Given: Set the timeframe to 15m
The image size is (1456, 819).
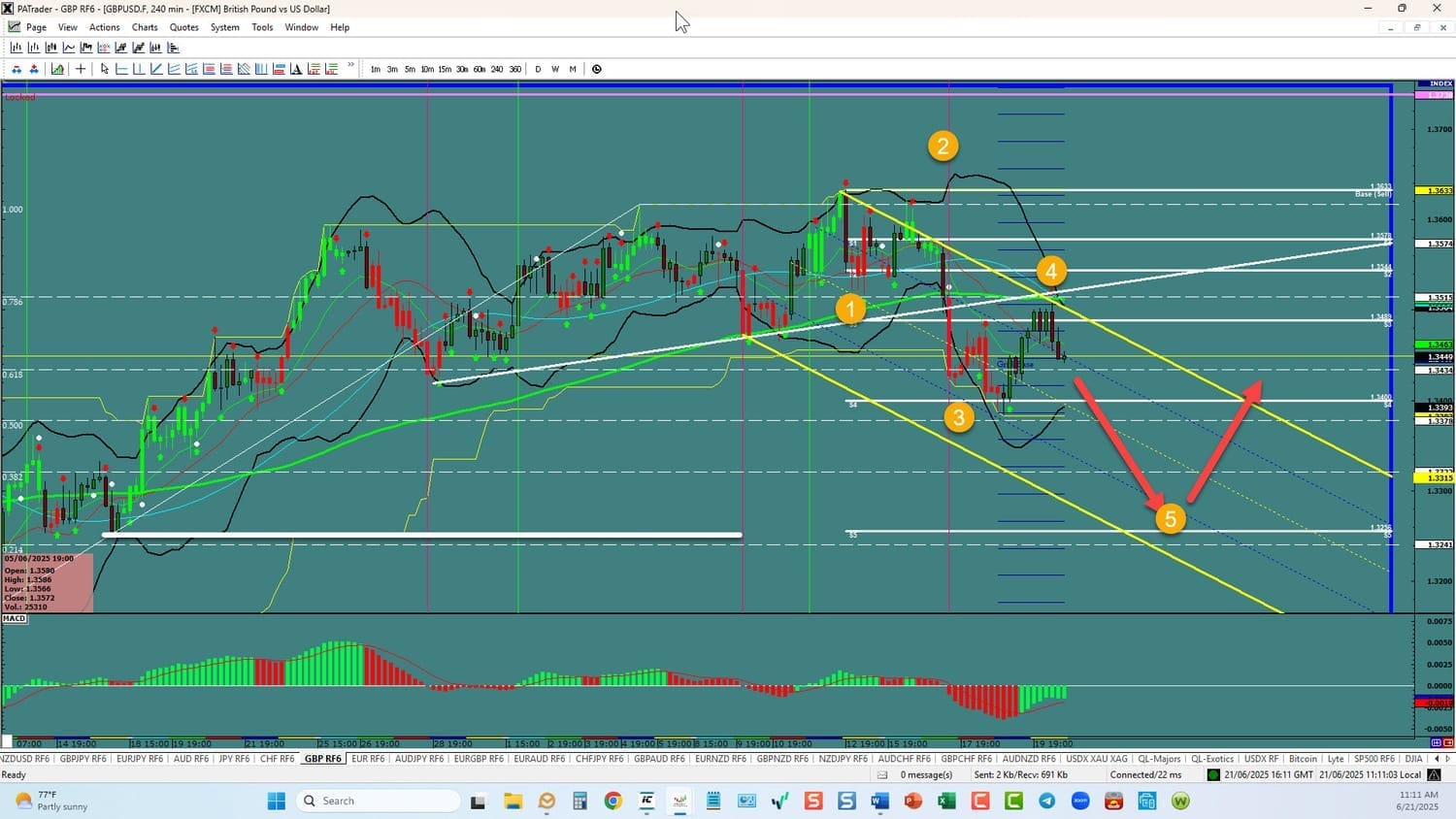Looking at the screenshot, I should [445, 69].
